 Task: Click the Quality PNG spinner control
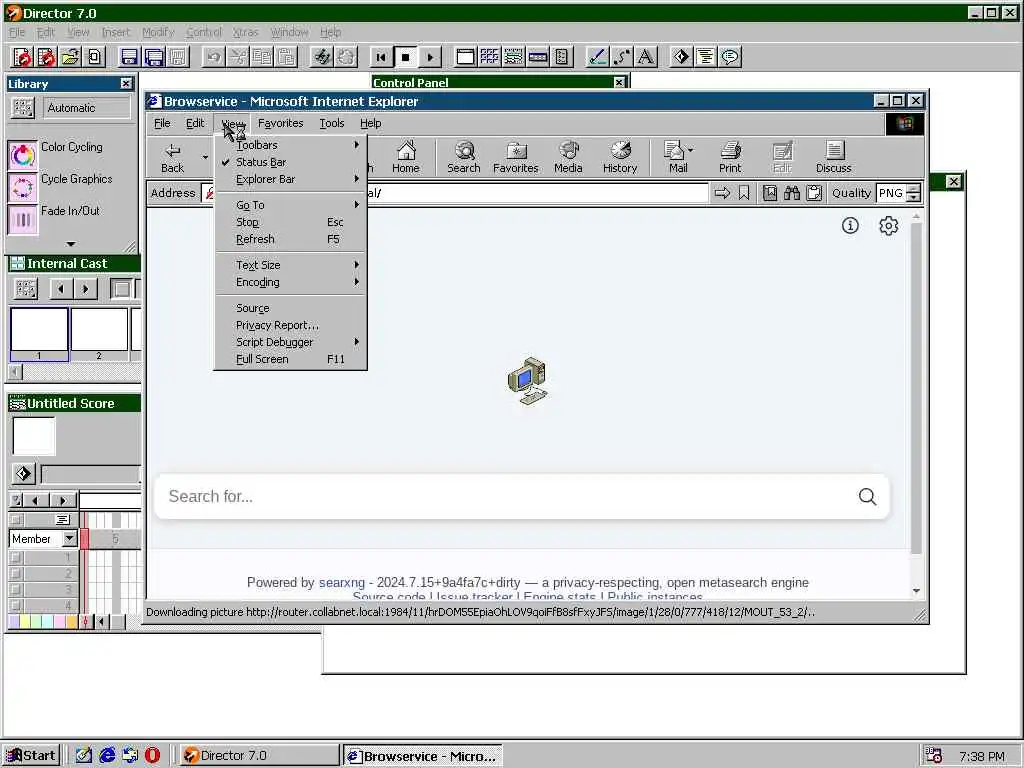click(x=914, y=193)
